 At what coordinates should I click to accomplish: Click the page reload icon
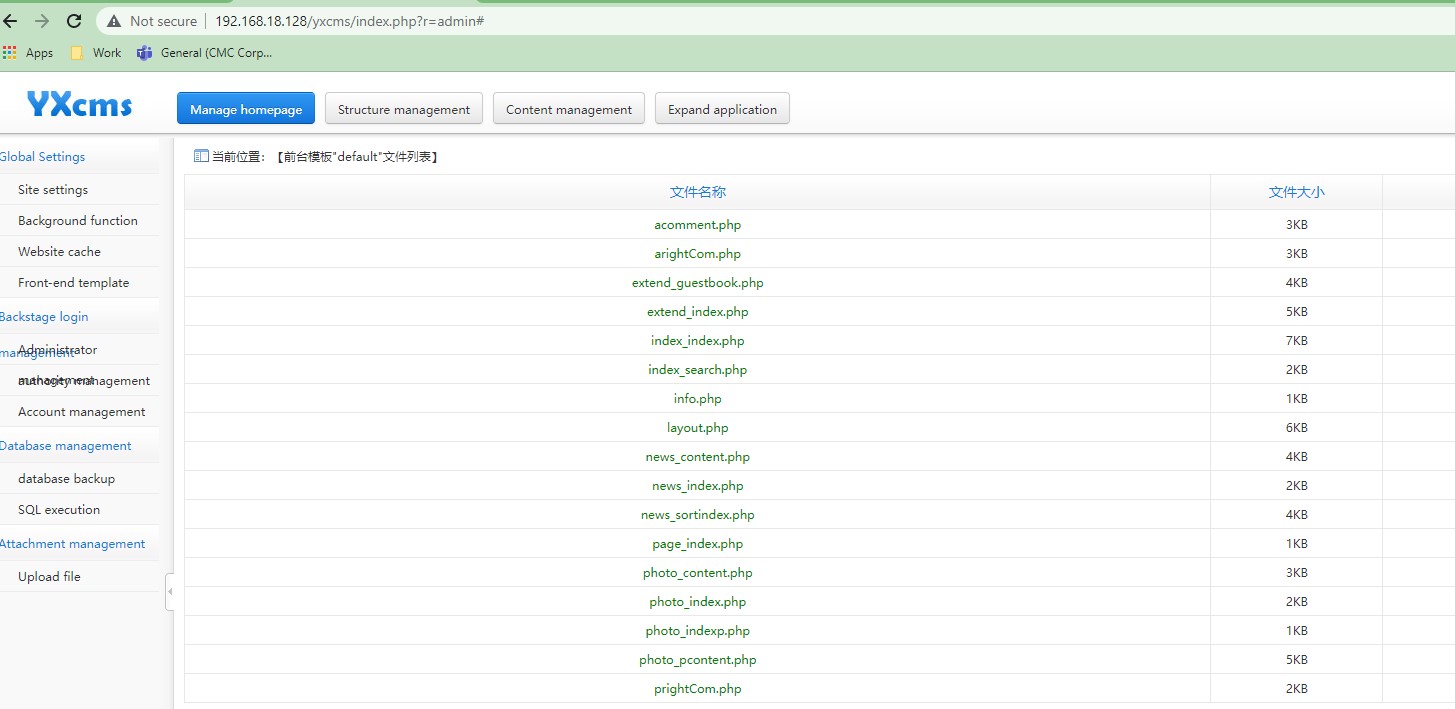click(71, 20)
